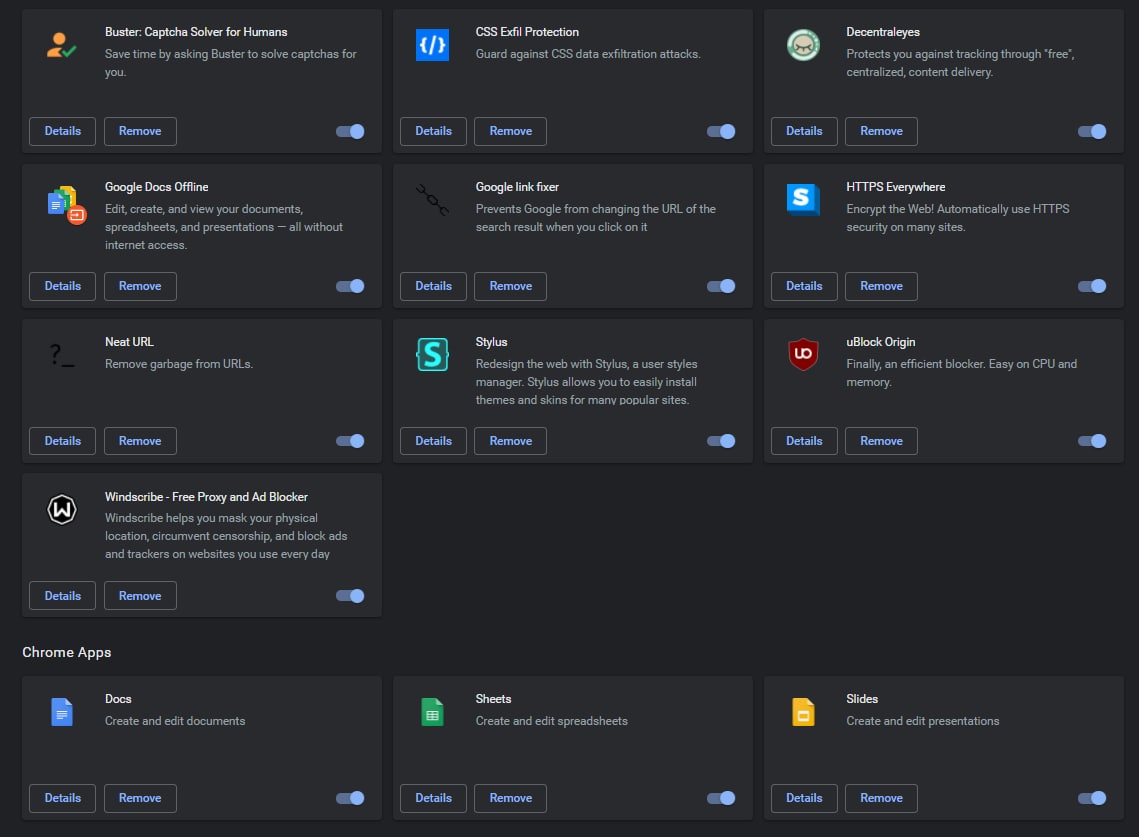The width and height of the screenshot is (1139, 837).
Task: Remove Buster Captcha Solver extension
Action: [x=140, y=132]
